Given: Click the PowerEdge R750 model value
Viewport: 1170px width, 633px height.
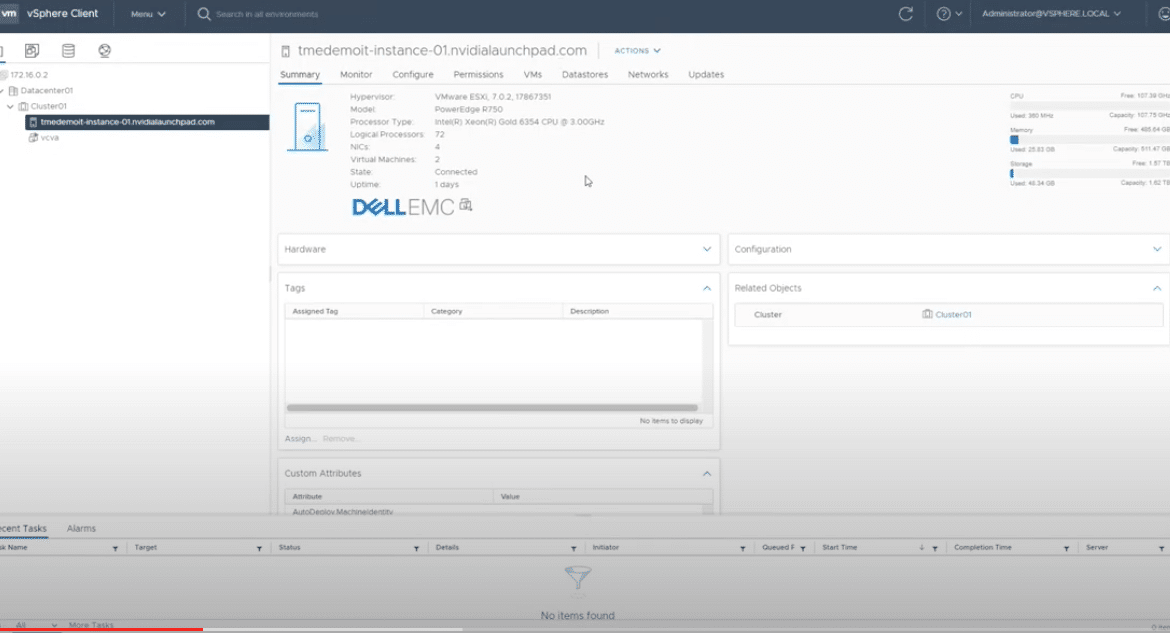Looking at the screenshot, I should pos(469,109).
